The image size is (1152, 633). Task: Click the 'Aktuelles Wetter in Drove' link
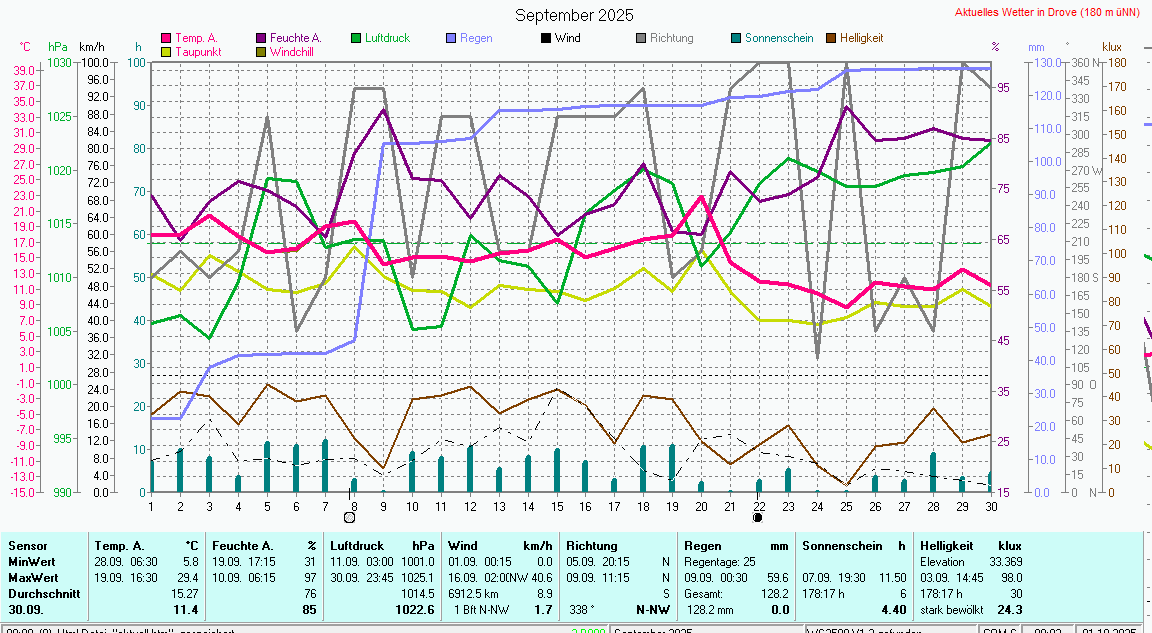pos(1049,13)
